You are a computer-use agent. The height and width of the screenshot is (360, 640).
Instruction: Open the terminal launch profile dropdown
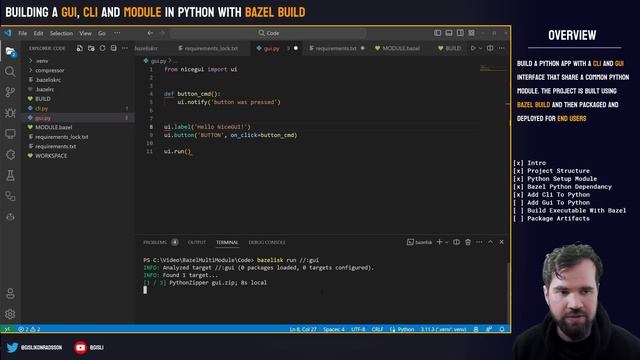coord(447,242)
